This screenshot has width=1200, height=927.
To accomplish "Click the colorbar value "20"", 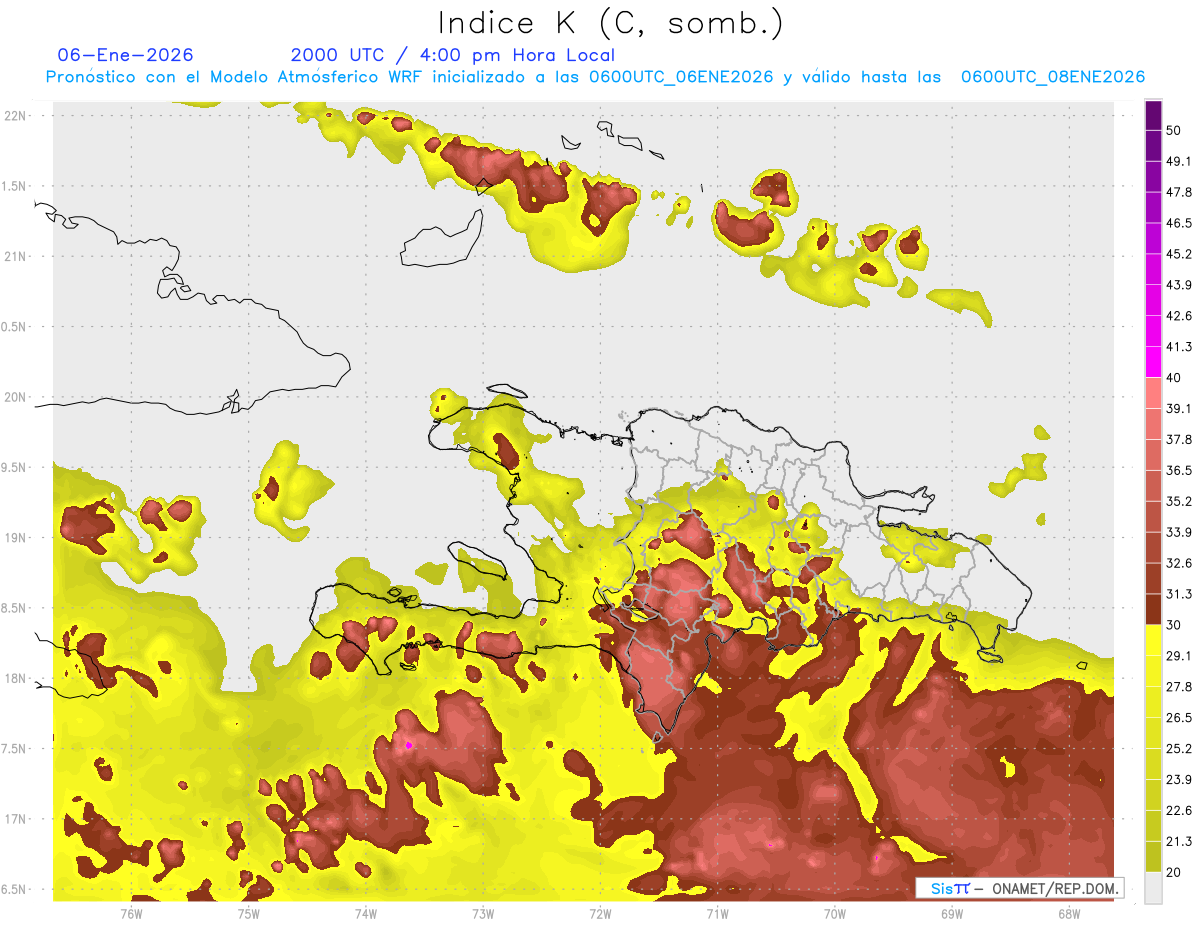I will click(1174, 872).
